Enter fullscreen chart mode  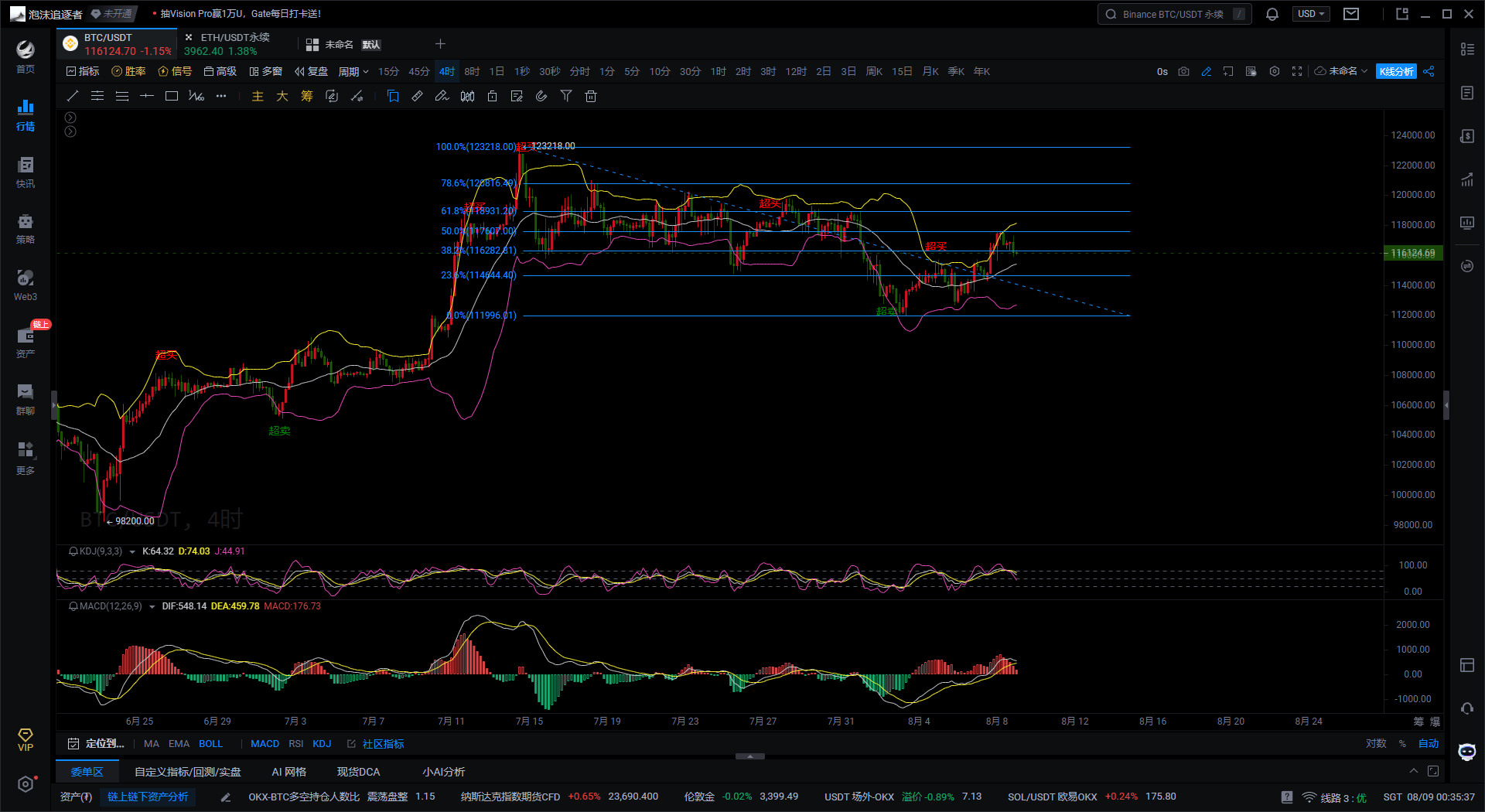click(x=1297, y=71)
